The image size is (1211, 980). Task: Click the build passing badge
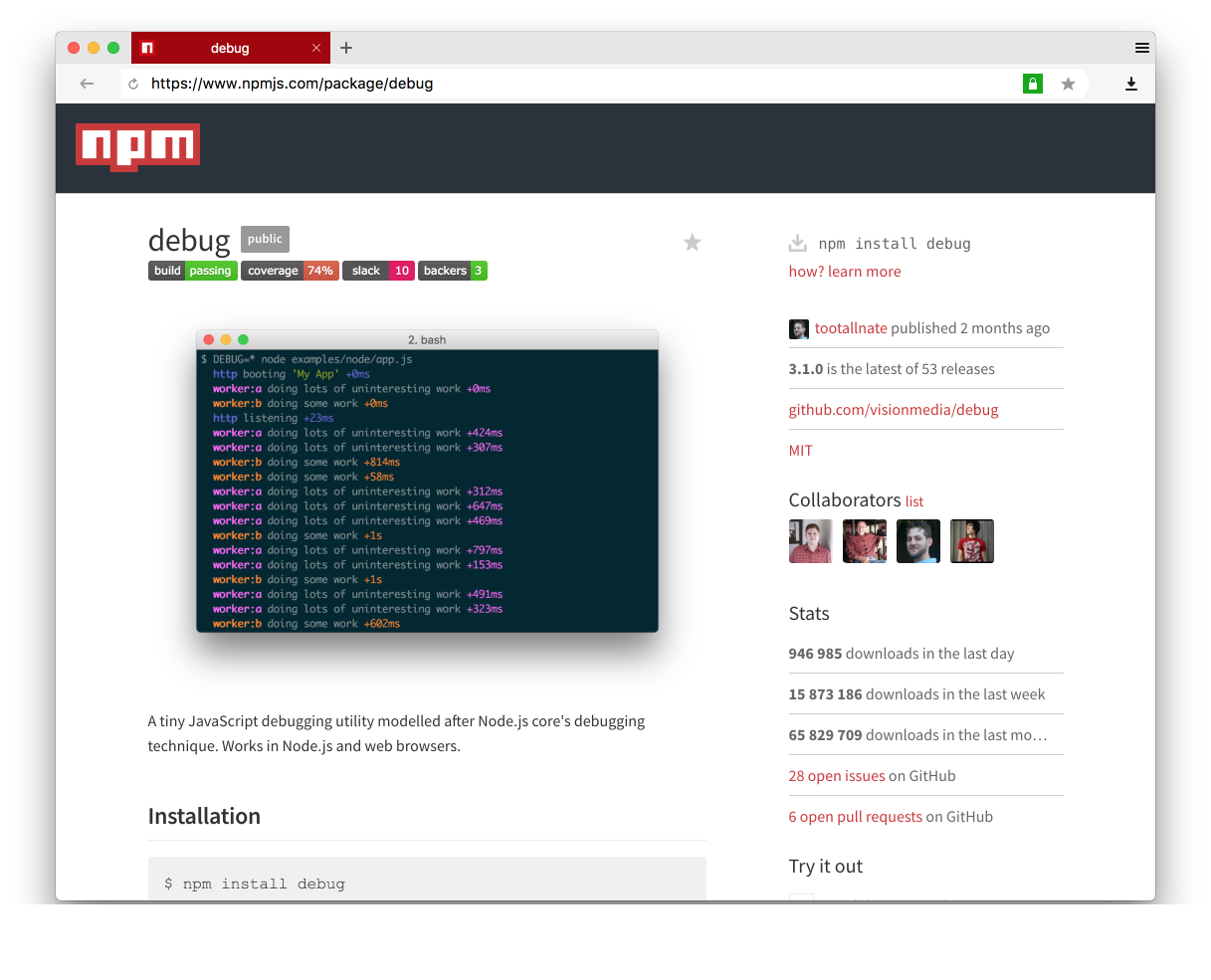coord(193,271)
